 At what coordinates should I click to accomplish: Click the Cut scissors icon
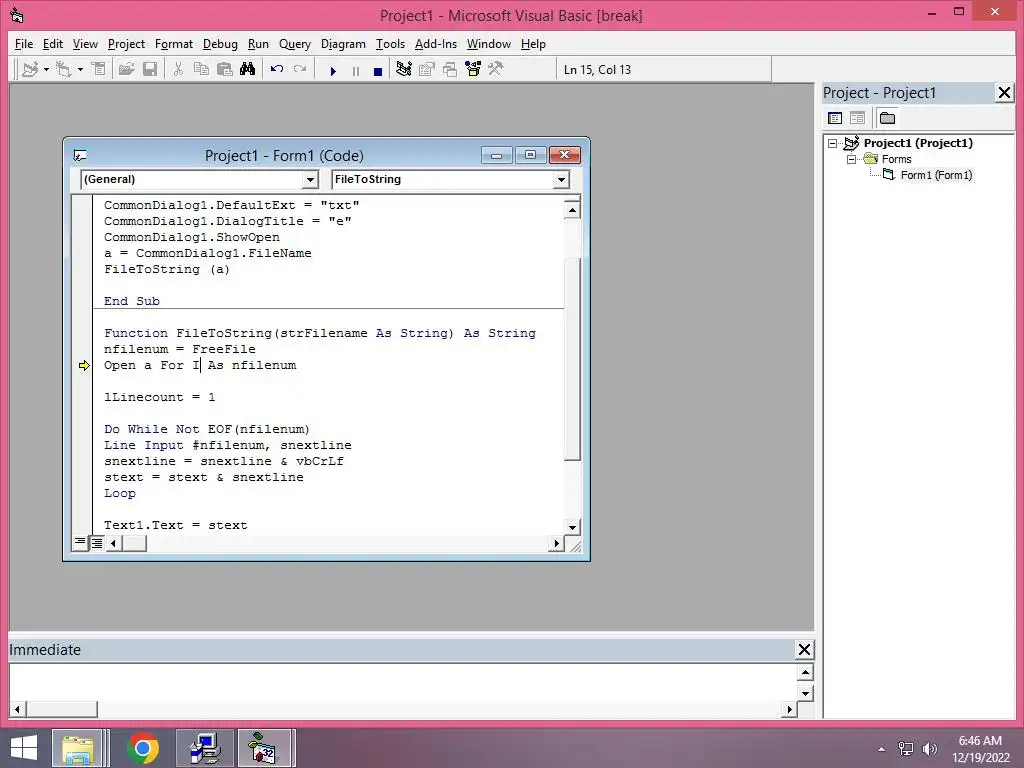pyautogui.click(x=178, y=69)
